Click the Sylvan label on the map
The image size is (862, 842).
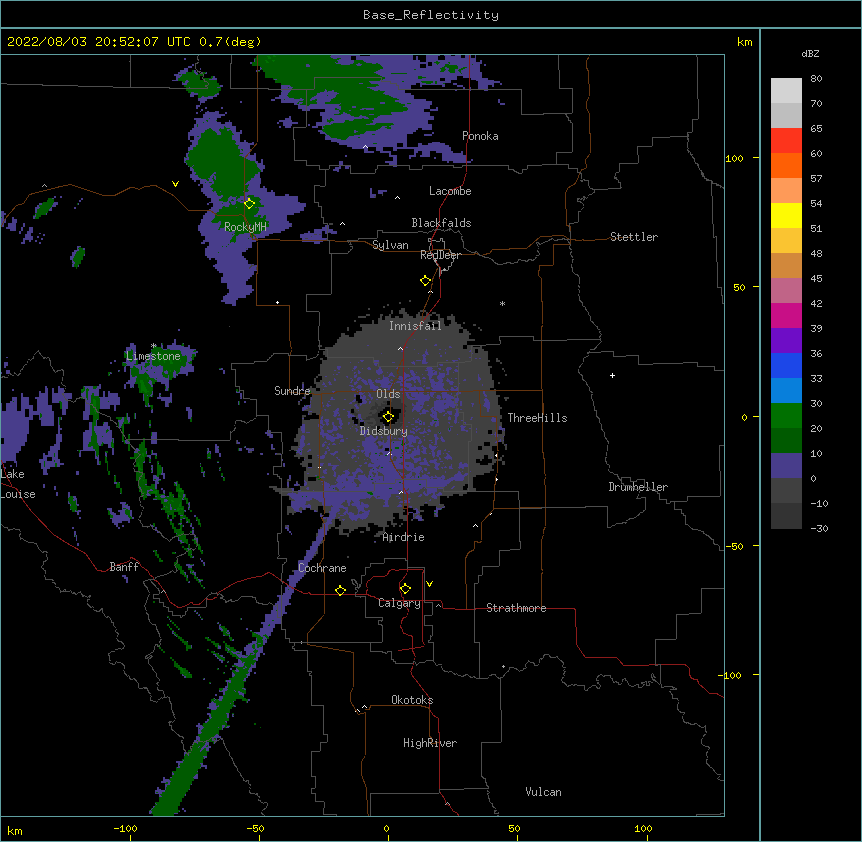[x=390, y=245]
